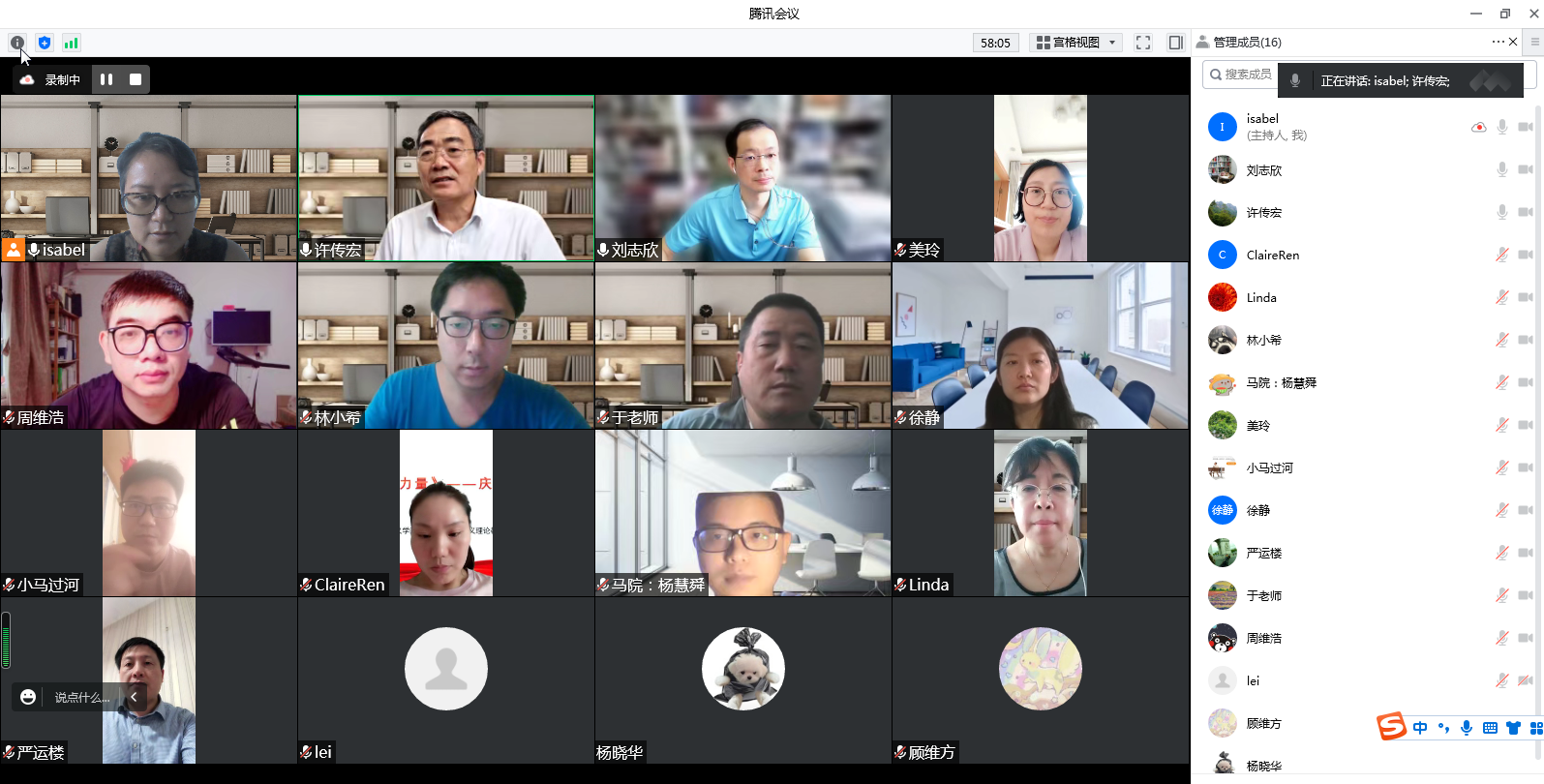Toggle microphone for member 刘志欣 in list

coord(1501,169)
